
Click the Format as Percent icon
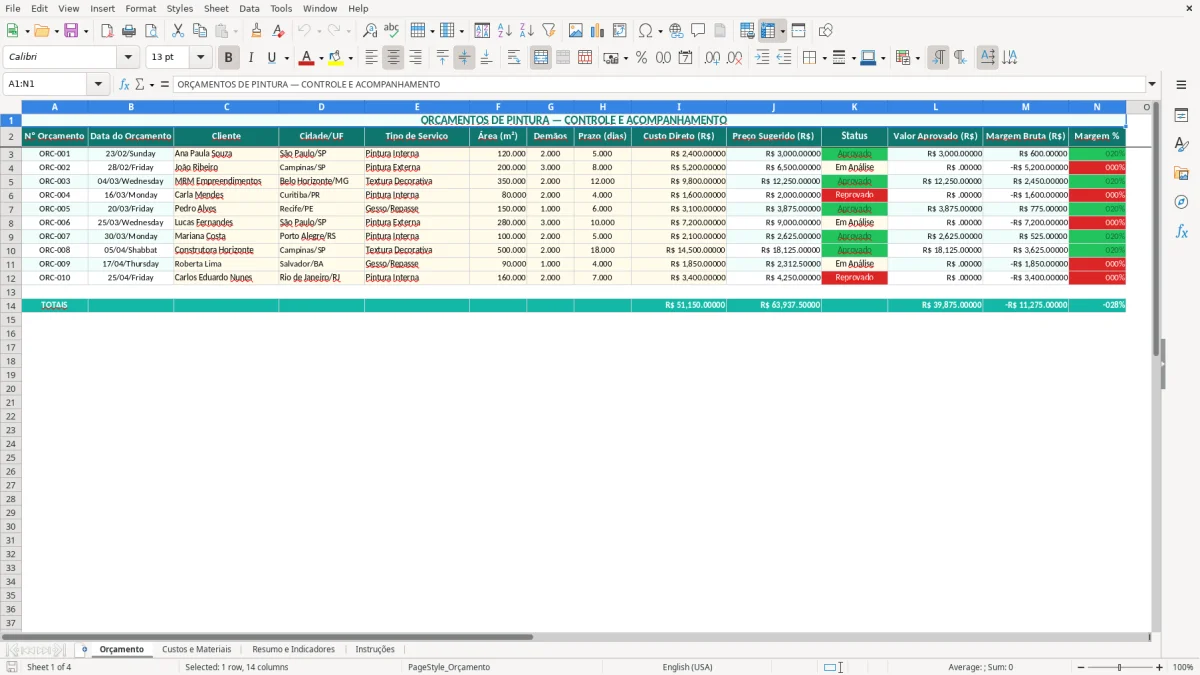(641, 58)
